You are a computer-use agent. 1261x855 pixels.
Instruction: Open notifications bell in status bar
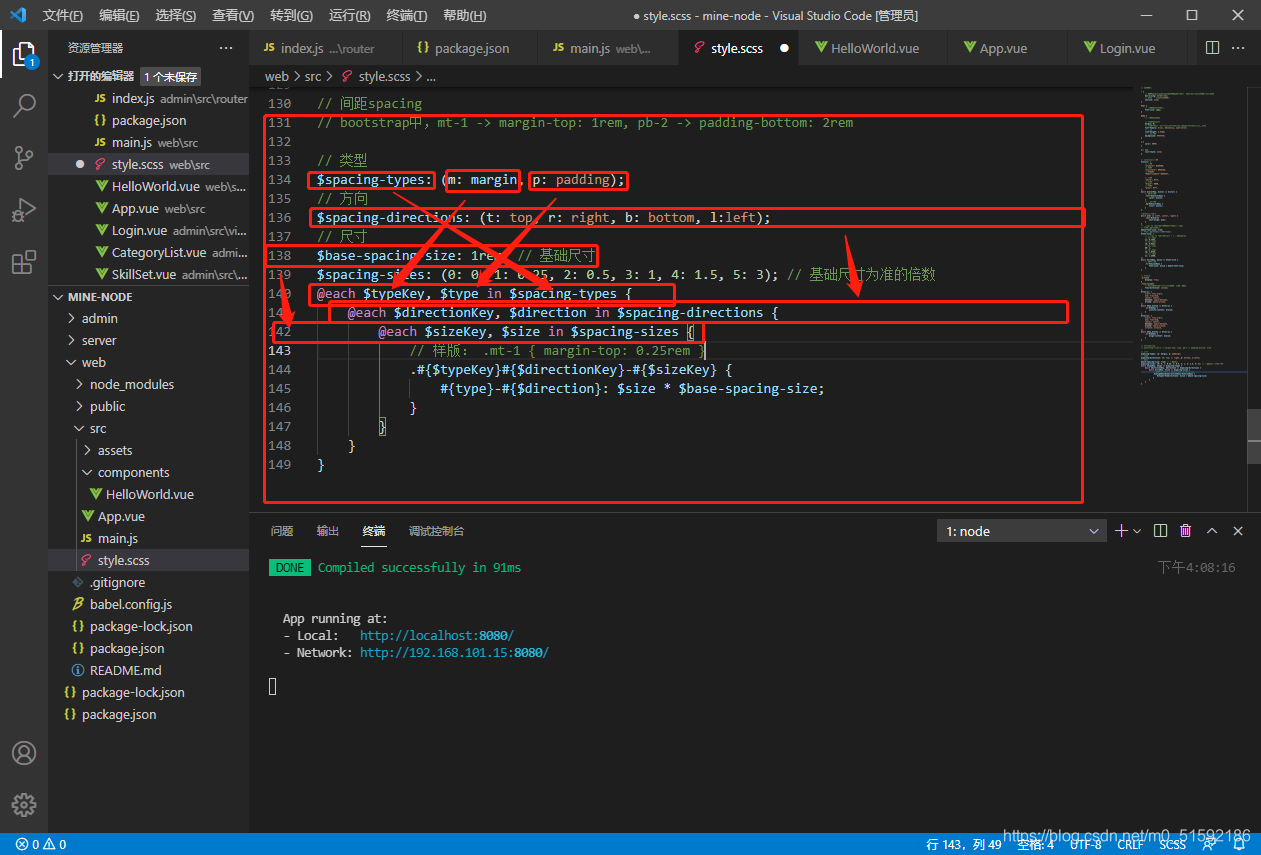[x=1240, y=845]
